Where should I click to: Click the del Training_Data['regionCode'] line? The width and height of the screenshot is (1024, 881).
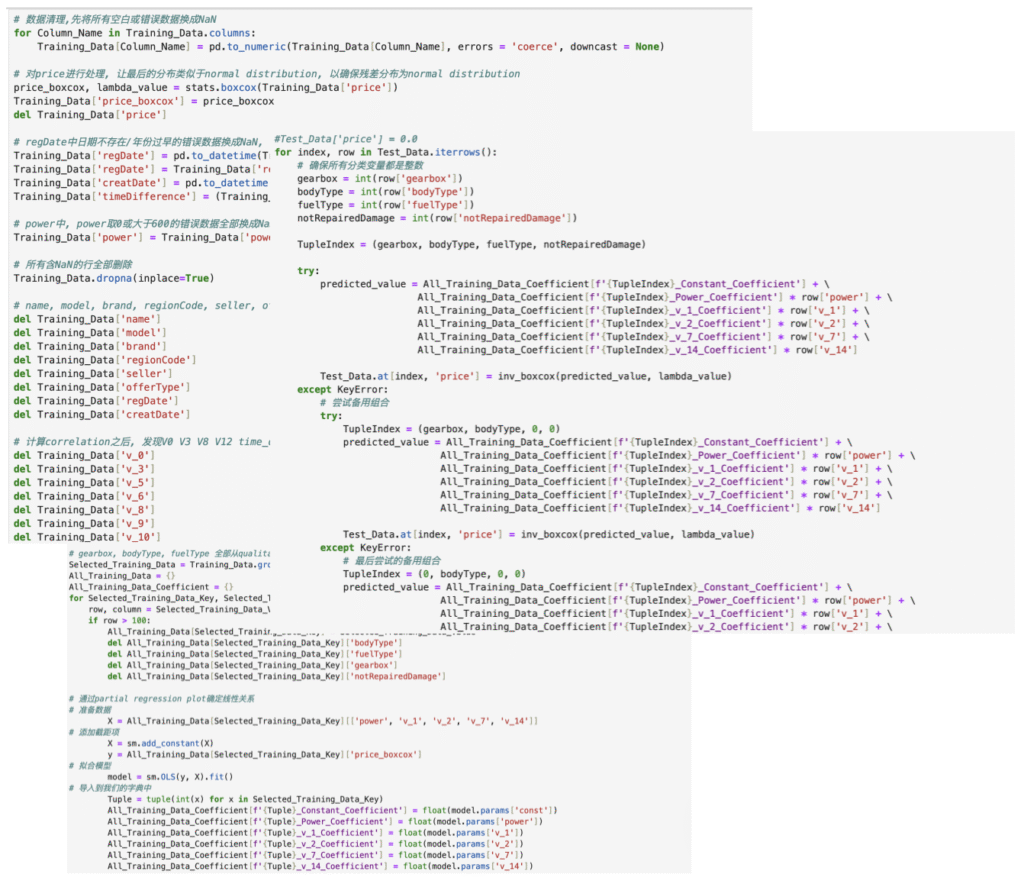105,360
